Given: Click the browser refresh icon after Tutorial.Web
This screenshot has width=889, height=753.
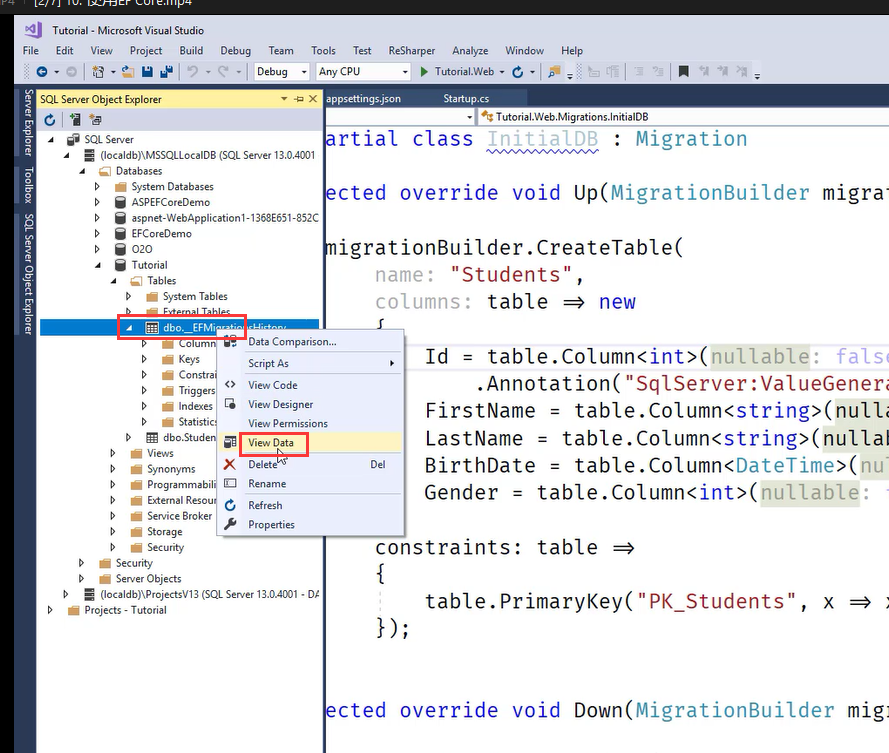Looking at the screenshot, I should point(518,71).
